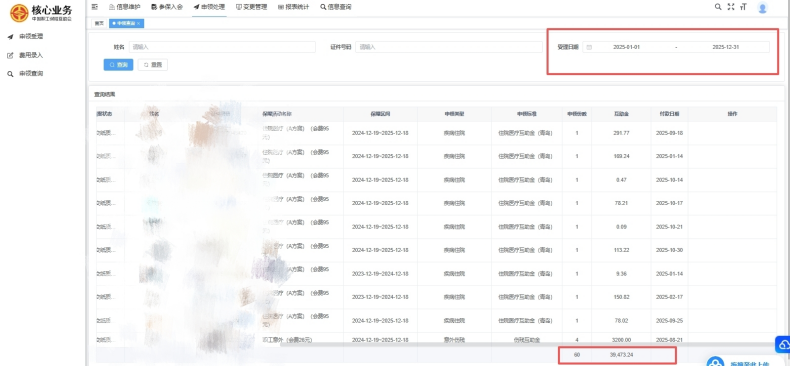790x366 pixels.
Task: Switch to the 首页 tab
Action: coord(99,23)
